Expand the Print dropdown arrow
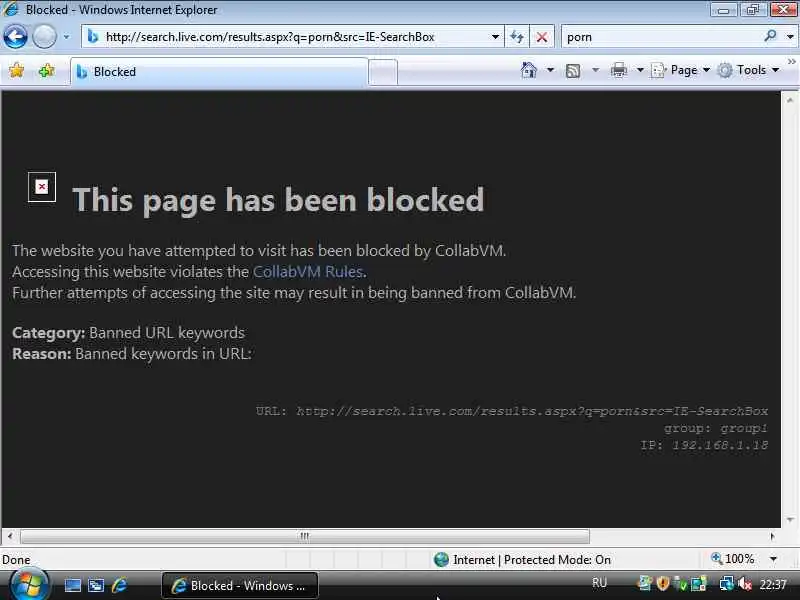This screenshot has width=800, height=600. point(640,70)
